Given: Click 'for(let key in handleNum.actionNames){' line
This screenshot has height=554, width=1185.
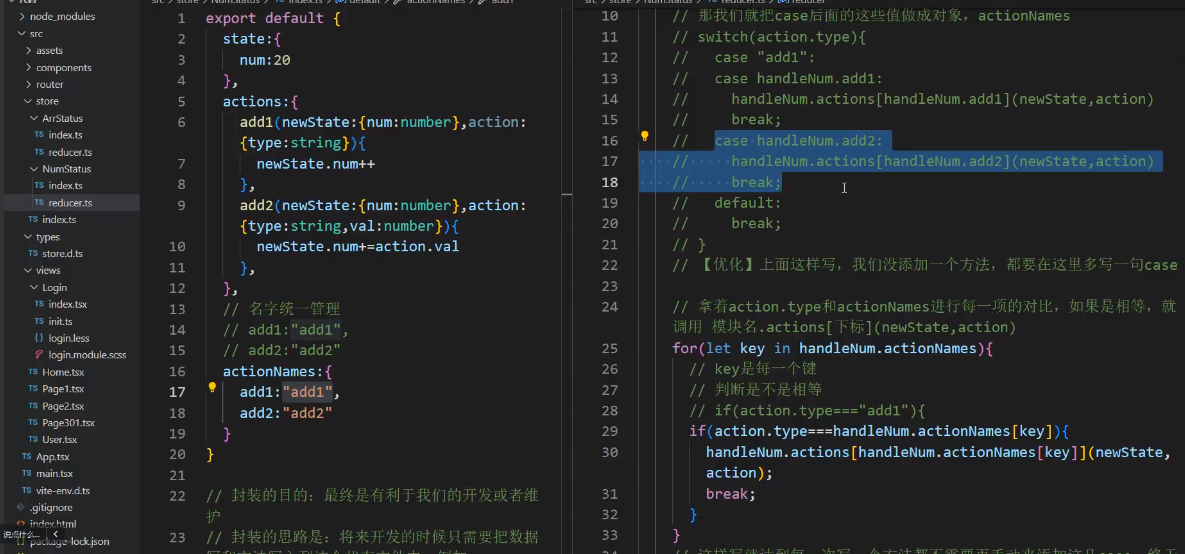Looking at the screenshot, I should [833, 348].
